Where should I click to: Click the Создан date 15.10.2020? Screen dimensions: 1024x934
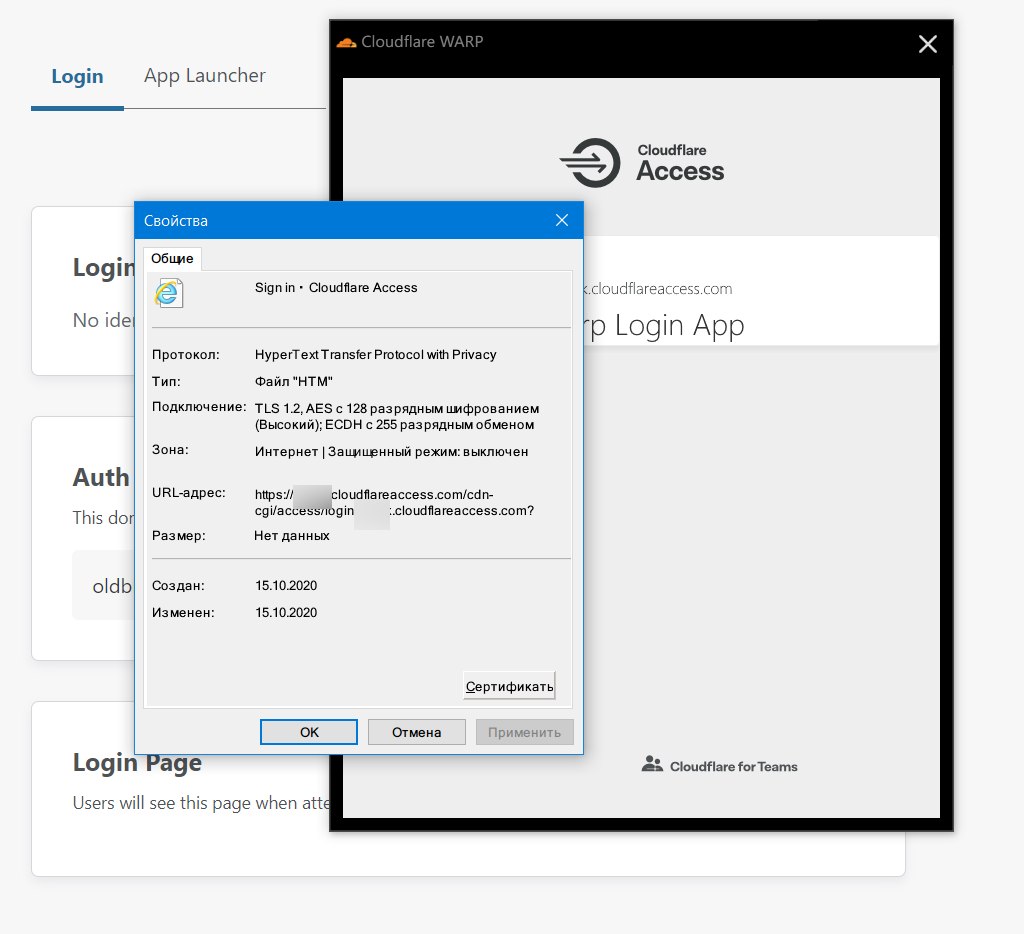coord(286,586)
